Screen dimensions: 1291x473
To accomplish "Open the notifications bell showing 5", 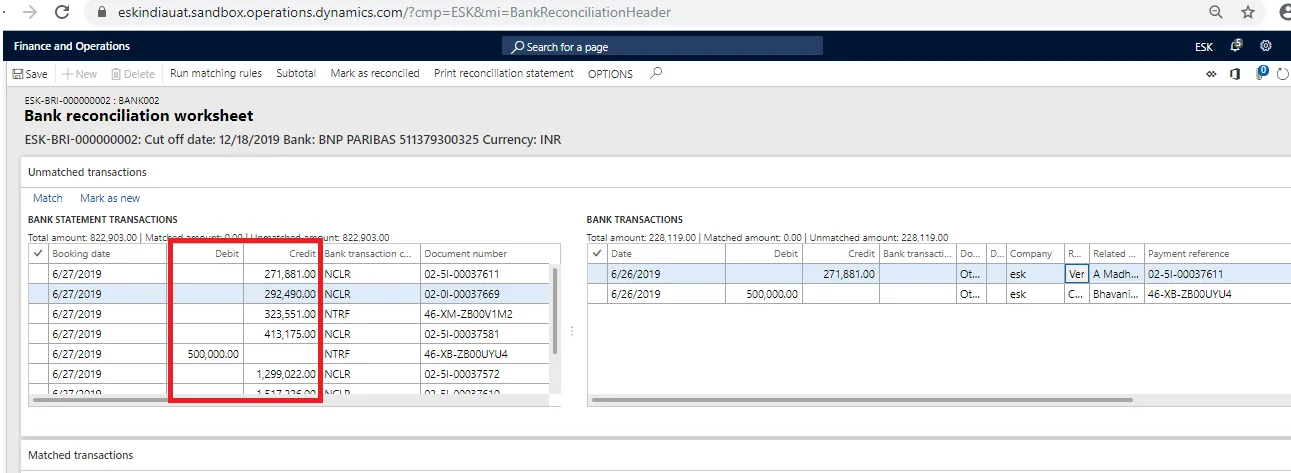I will coord(1236,46).
